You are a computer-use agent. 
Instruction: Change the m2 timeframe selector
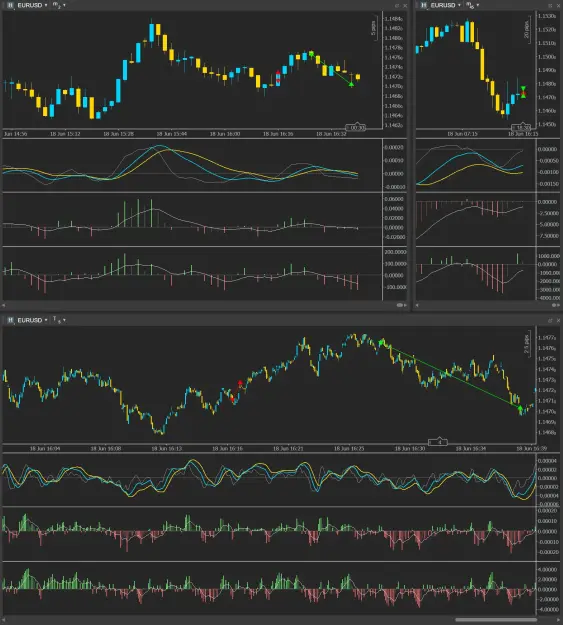click(59, 5)
